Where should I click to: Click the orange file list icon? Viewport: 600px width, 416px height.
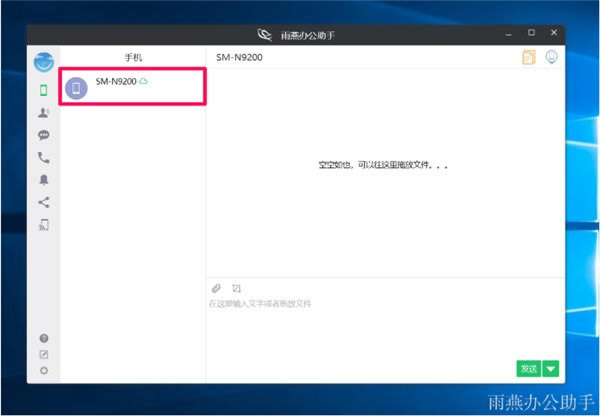(x=529, y=57)
